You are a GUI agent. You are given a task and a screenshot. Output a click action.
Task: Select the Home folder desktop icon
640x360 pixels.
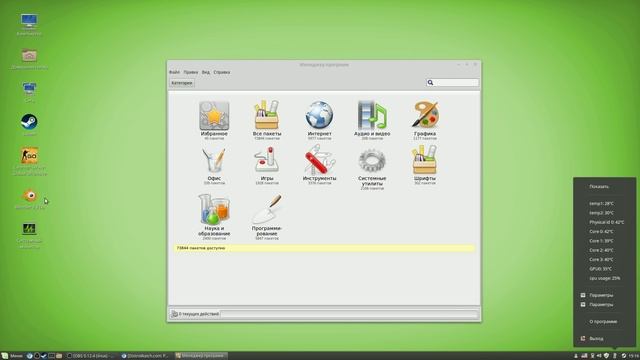(29, 59)
